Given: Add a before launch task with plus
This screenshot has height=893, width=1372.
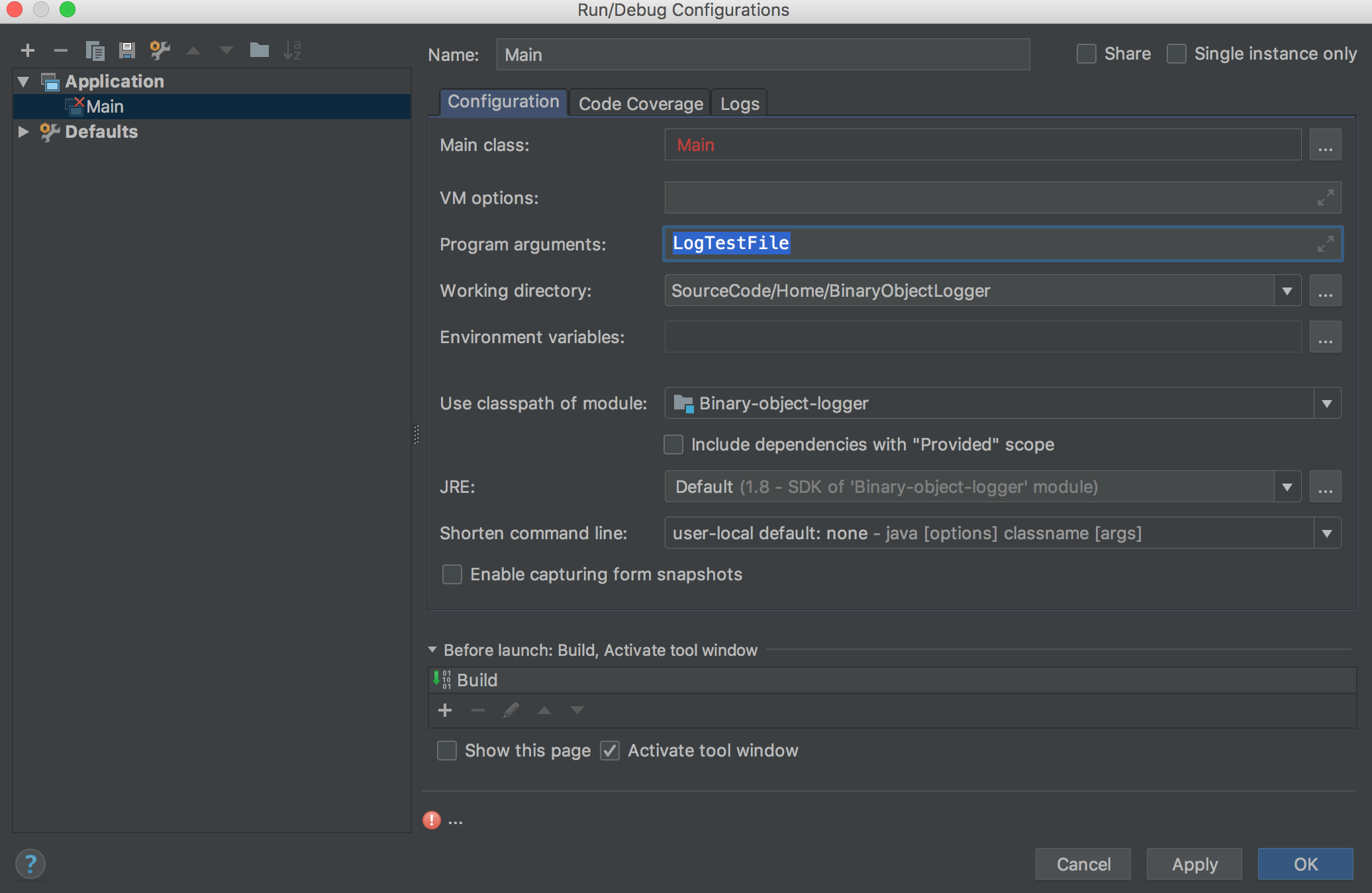Looking at the screenshot, I should (x=445, y=710).
